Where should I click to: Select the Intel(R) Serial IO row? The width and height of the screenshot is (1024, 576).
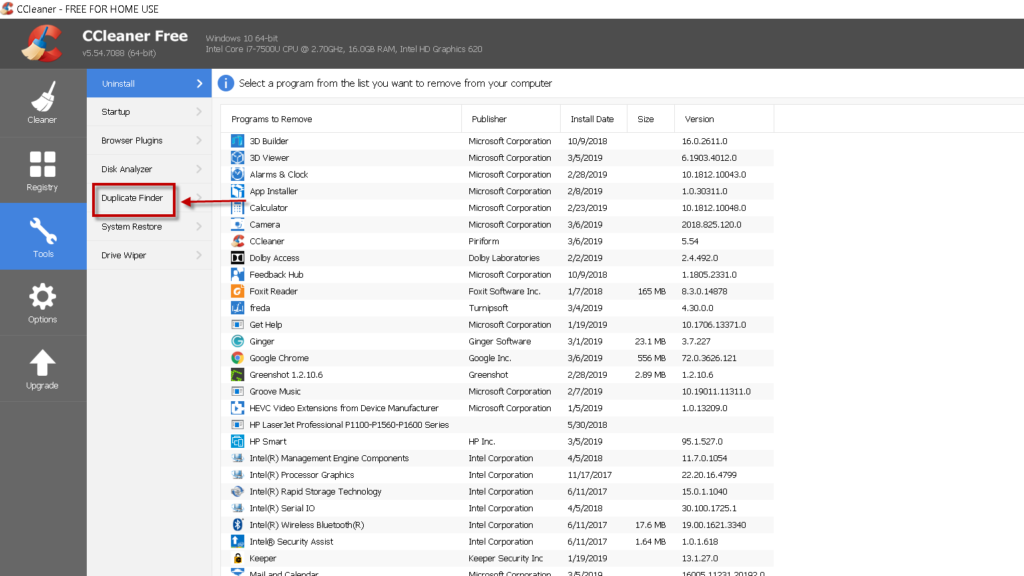point(498,508)
